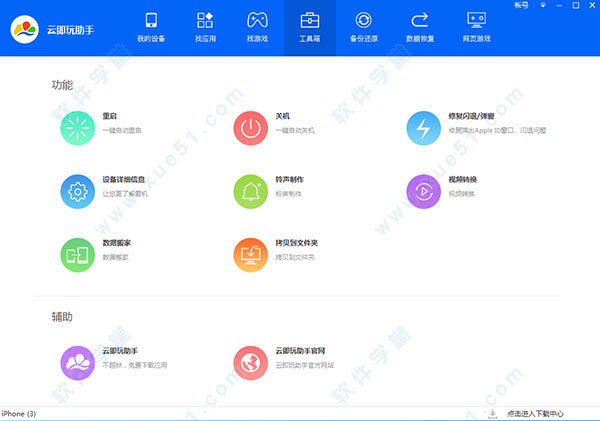Select the 工具箱 tab
Viewport: 600px width, 421px height.
tap(310, 28)
